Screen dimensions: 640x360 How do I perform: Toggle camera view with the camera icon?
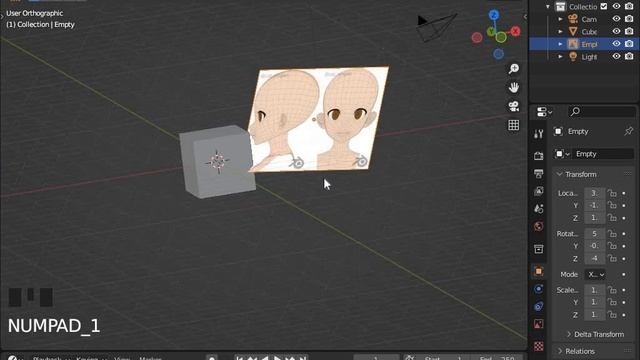point(513,107)
